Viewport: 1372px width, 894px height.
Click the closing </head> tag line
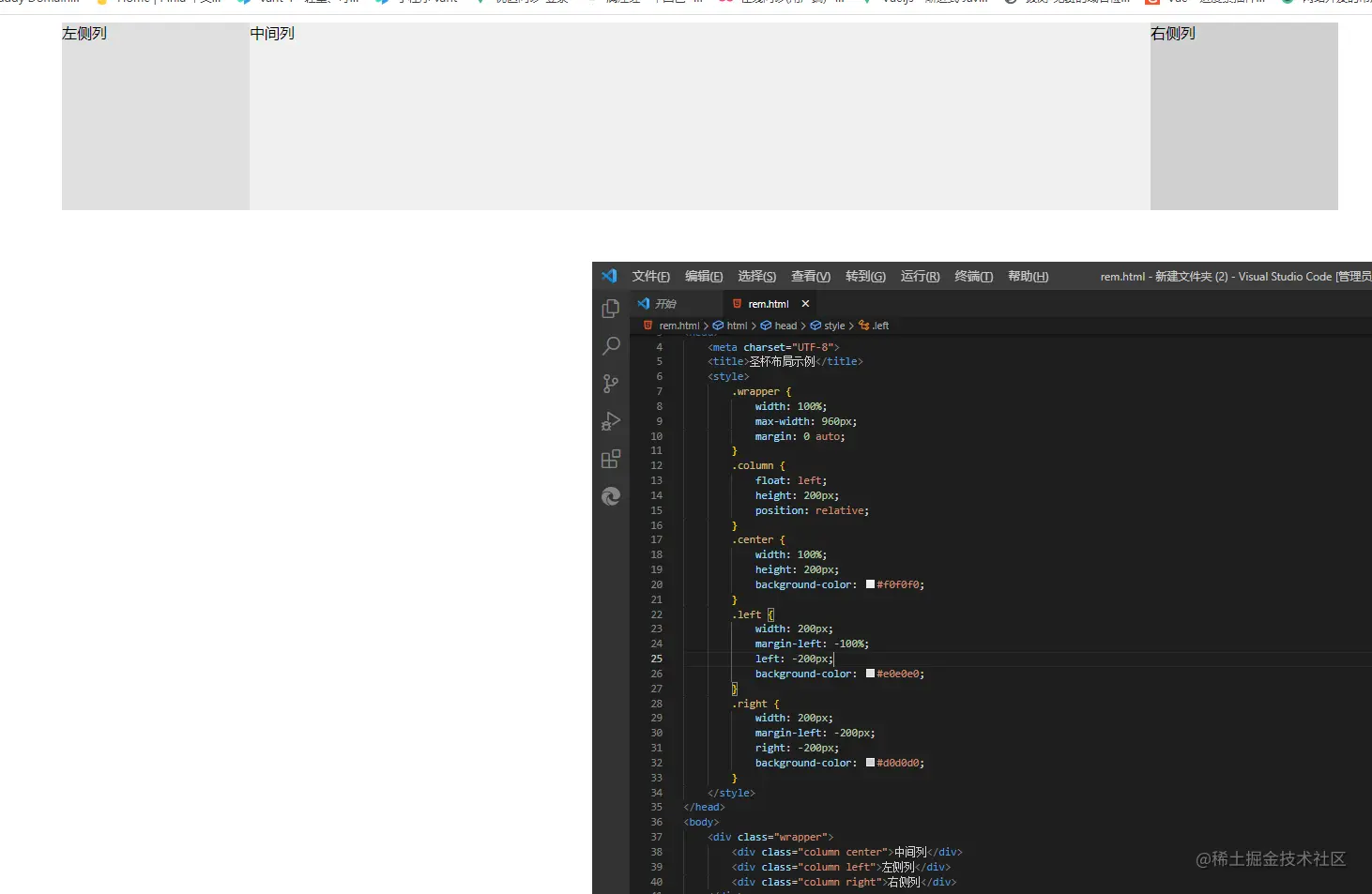click(x=704, y=807)
